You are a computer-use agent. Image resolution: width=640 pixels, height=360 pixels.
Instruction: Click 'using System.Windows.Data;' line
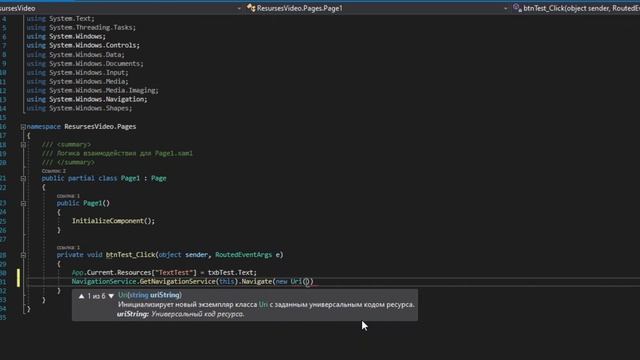click(x=76, y=54)
